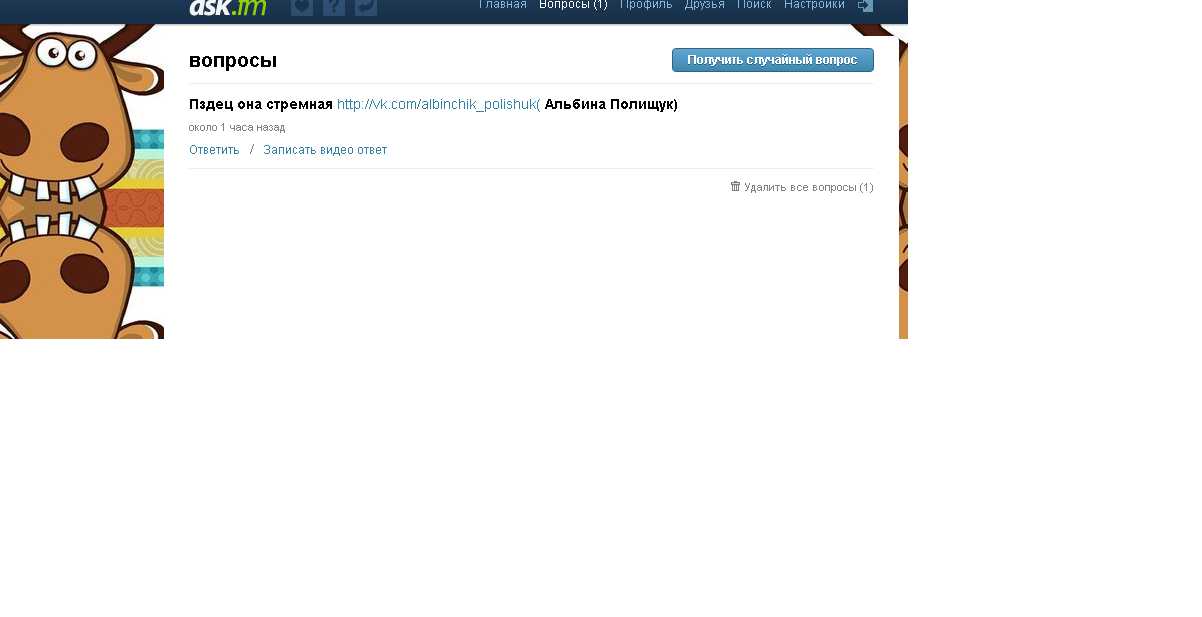
Task: Click the logout icon
Action: (865, 5)
